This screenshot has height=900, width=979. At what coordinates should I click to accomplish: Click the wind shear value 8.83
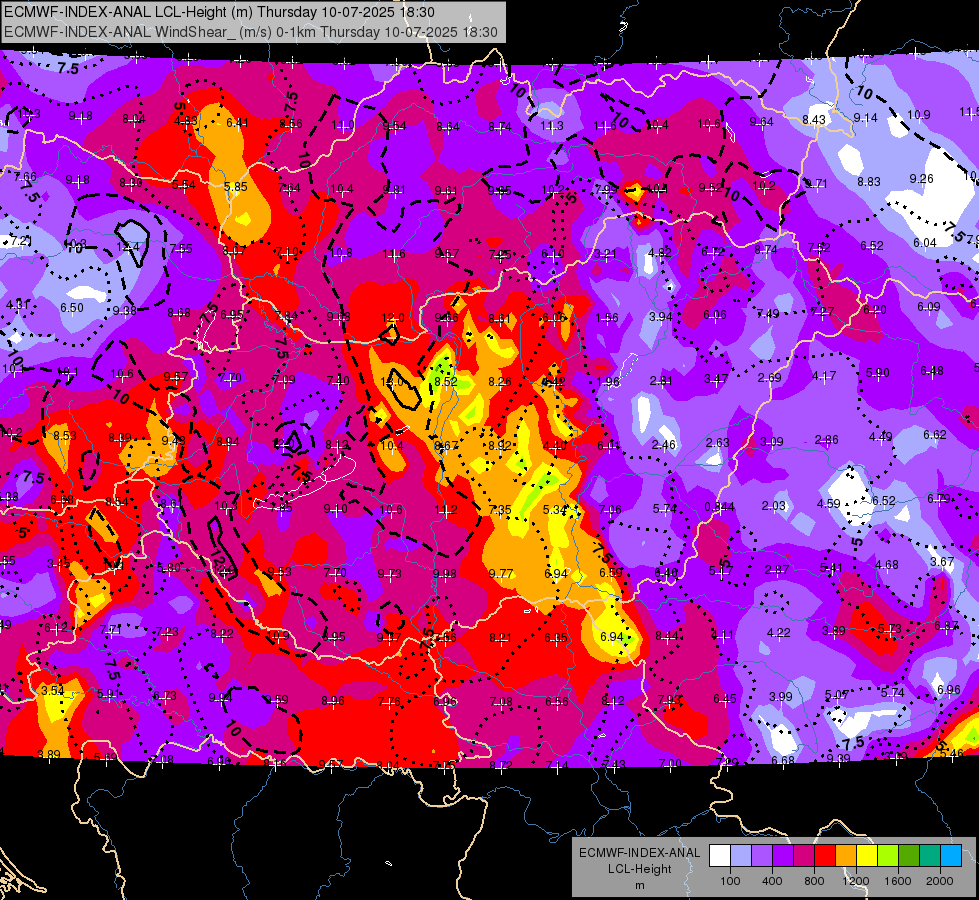(868, 182)
